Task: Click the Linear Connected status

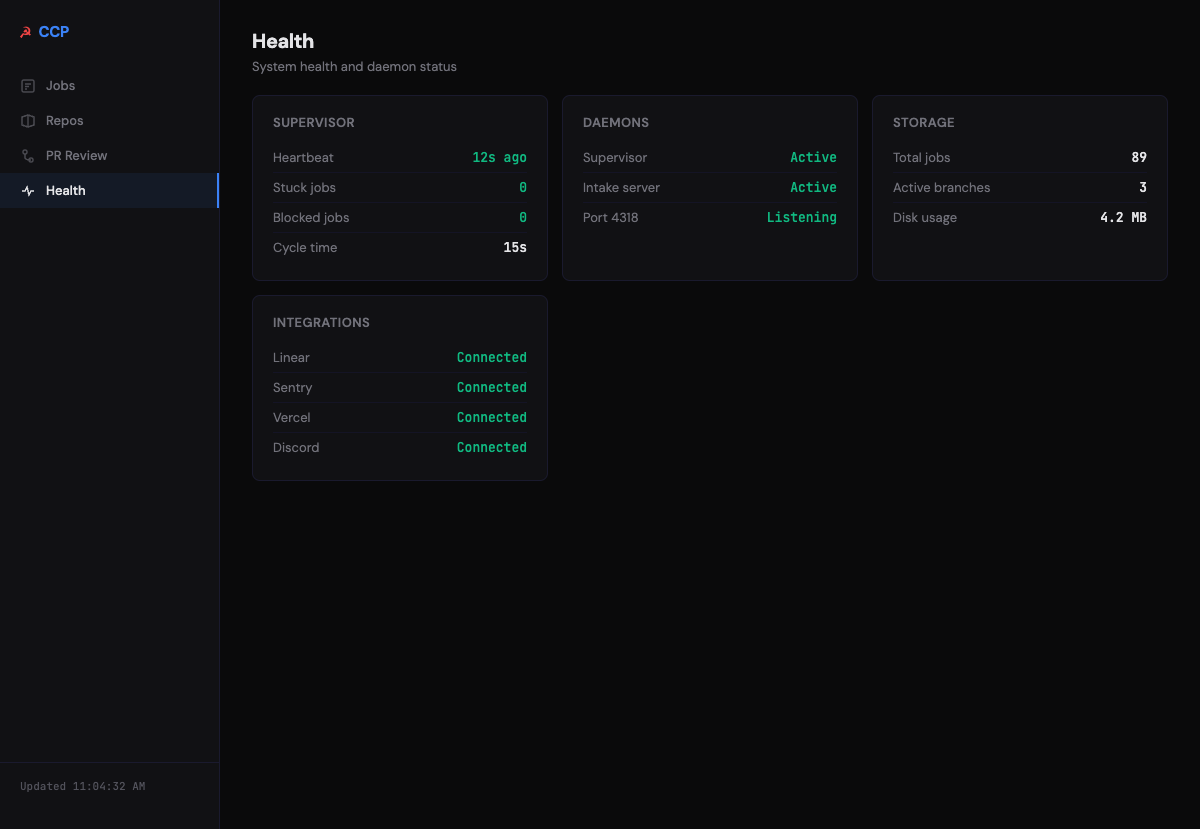Action: point(492,358)
